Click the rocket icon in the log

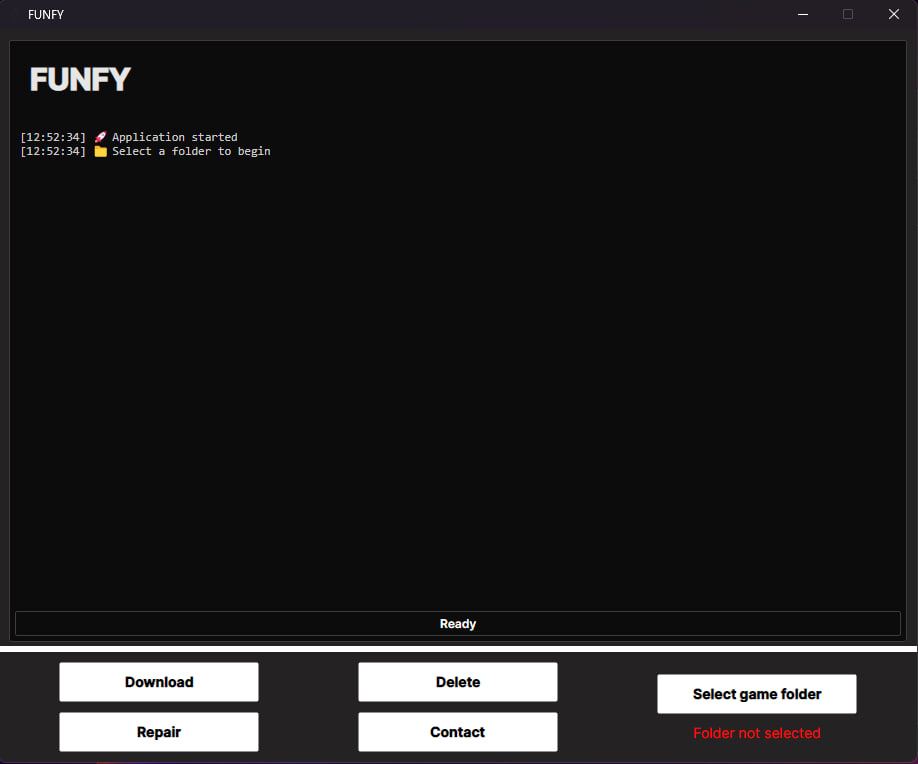[100, 137]
